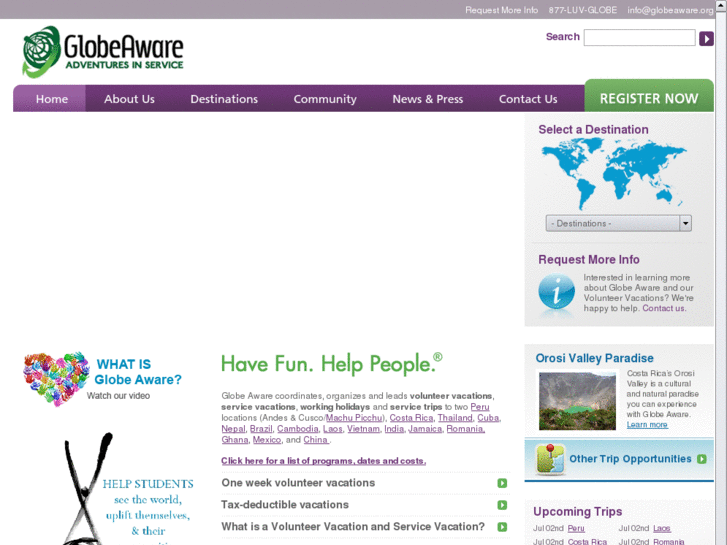Click the 877-LUV-GLOBE phone number

coord(583,10)
